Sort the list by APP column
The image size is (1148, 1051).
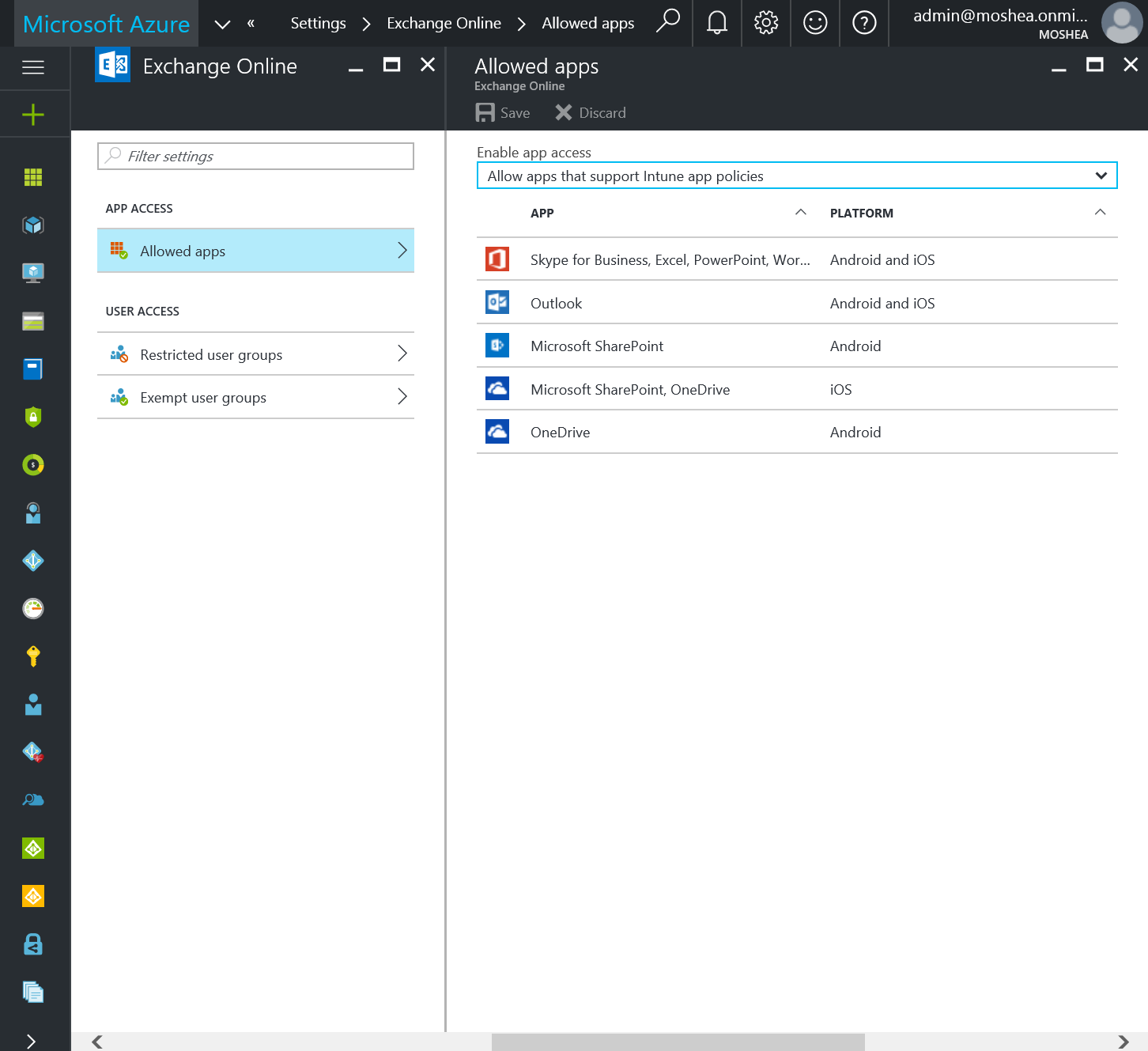[x=542, y=214]
